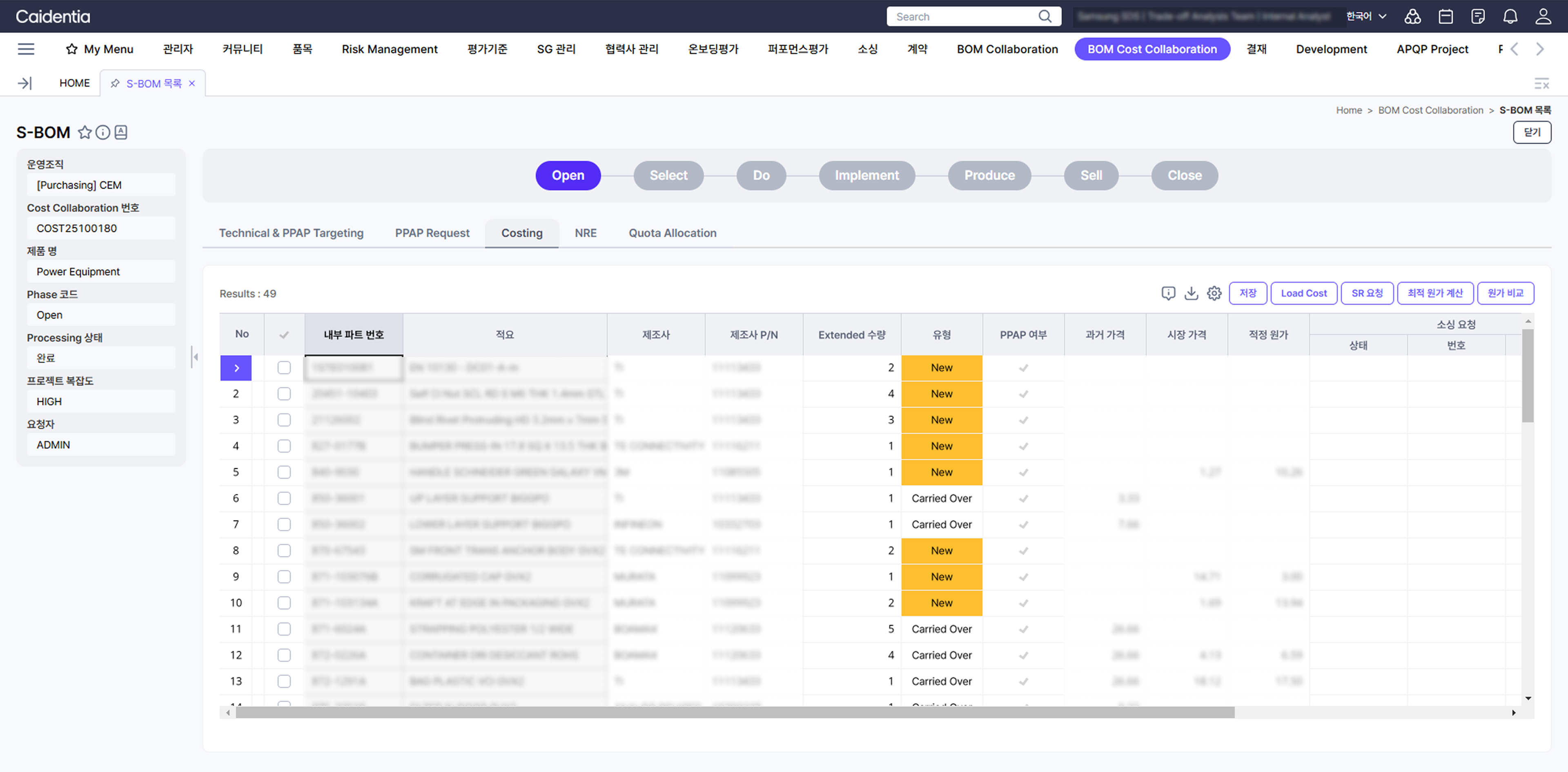The height and width of the screenshot is (772, 1568).
Task: Favorite S-BOM page with star icon
Action: click(85, 132)
